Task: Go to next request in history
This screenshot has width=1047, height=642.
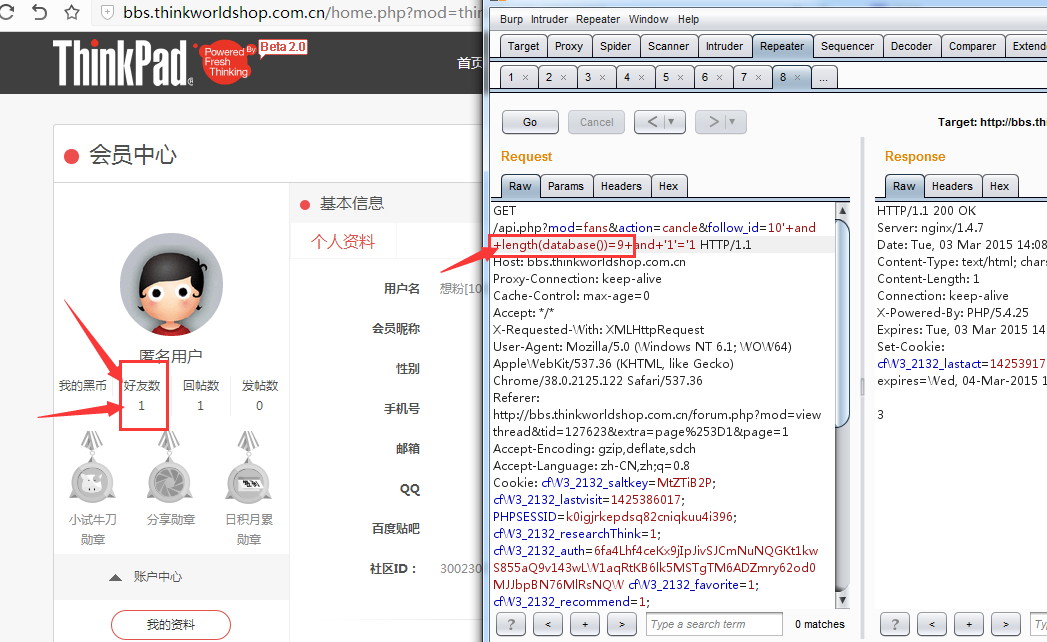Action: [713, 122]
